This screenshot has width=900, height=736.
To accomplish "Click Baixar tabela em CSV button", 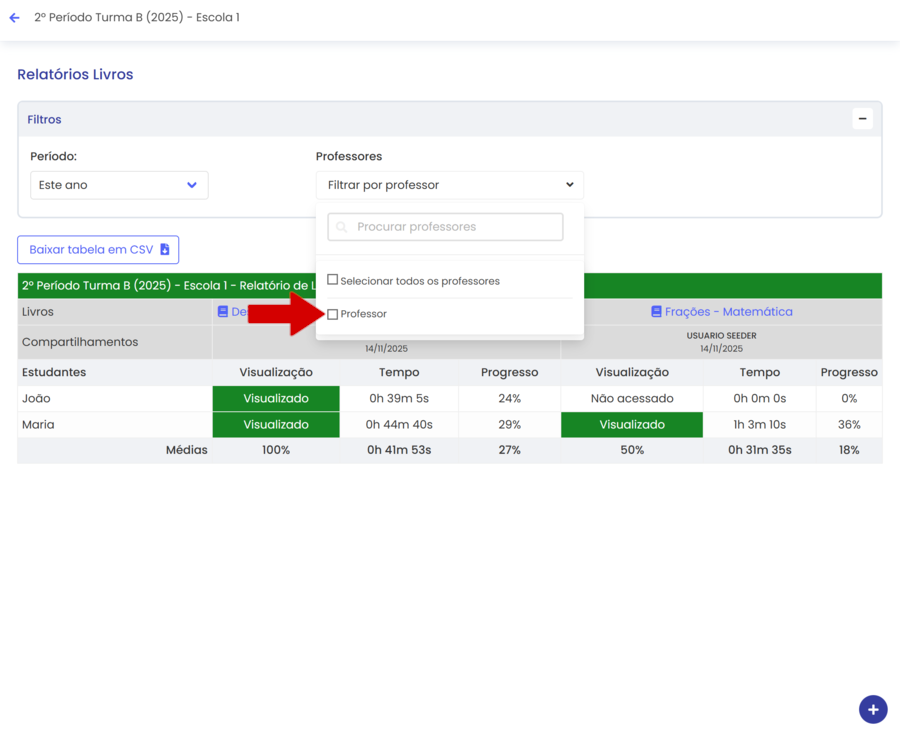I will (x=98, y=250).
